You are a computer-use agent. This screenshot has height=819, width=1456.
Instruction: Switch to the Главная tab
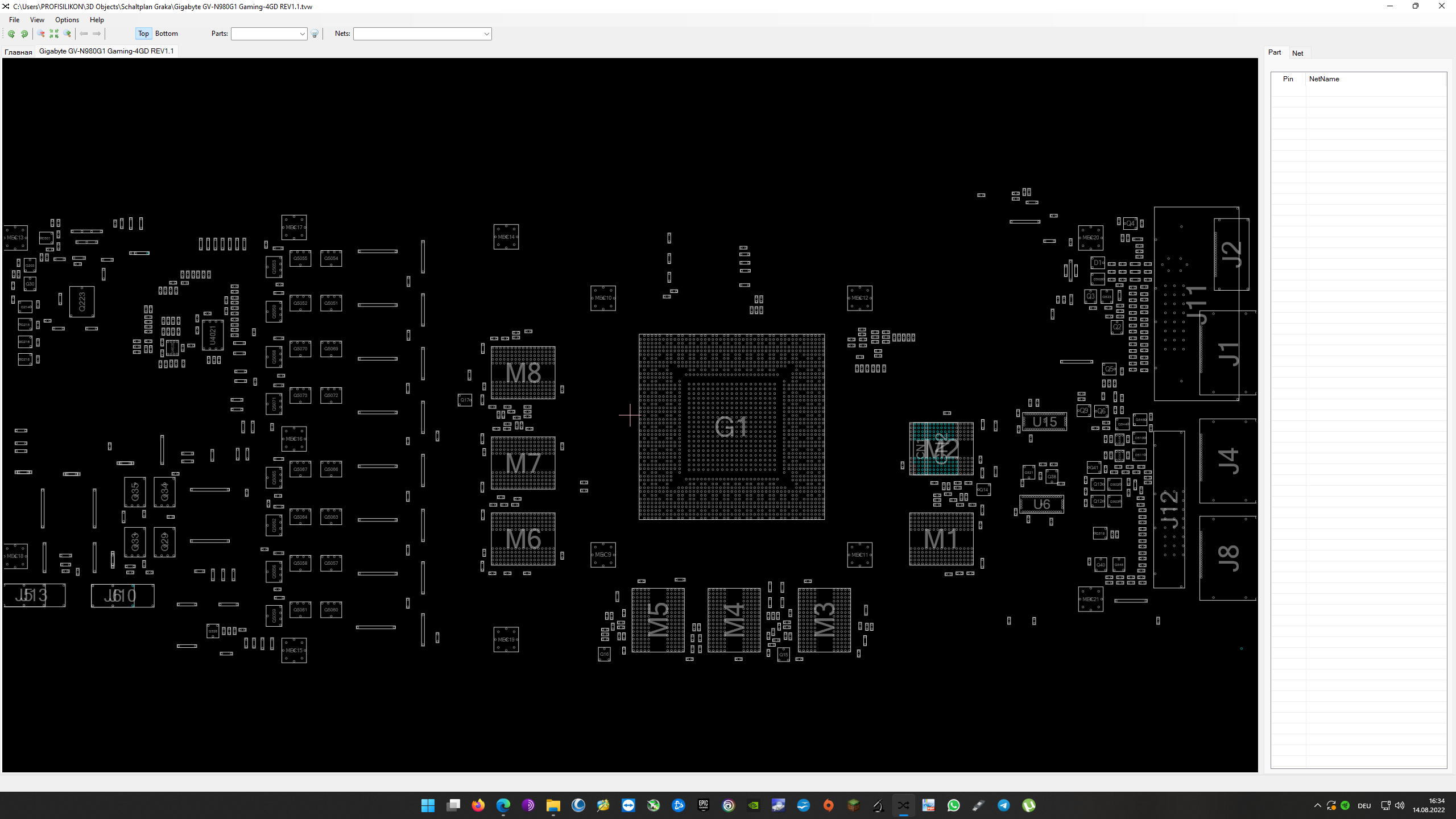pos(18,52)
